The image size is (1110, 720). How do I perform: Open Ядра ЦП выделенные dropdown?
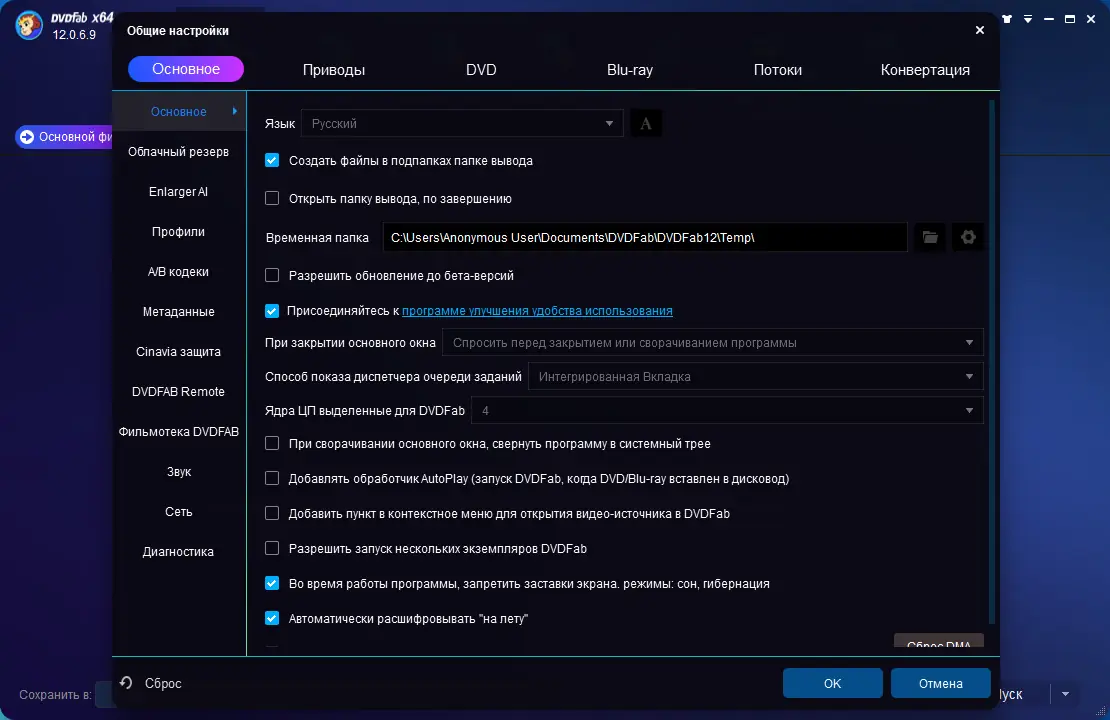pos(727,411)
